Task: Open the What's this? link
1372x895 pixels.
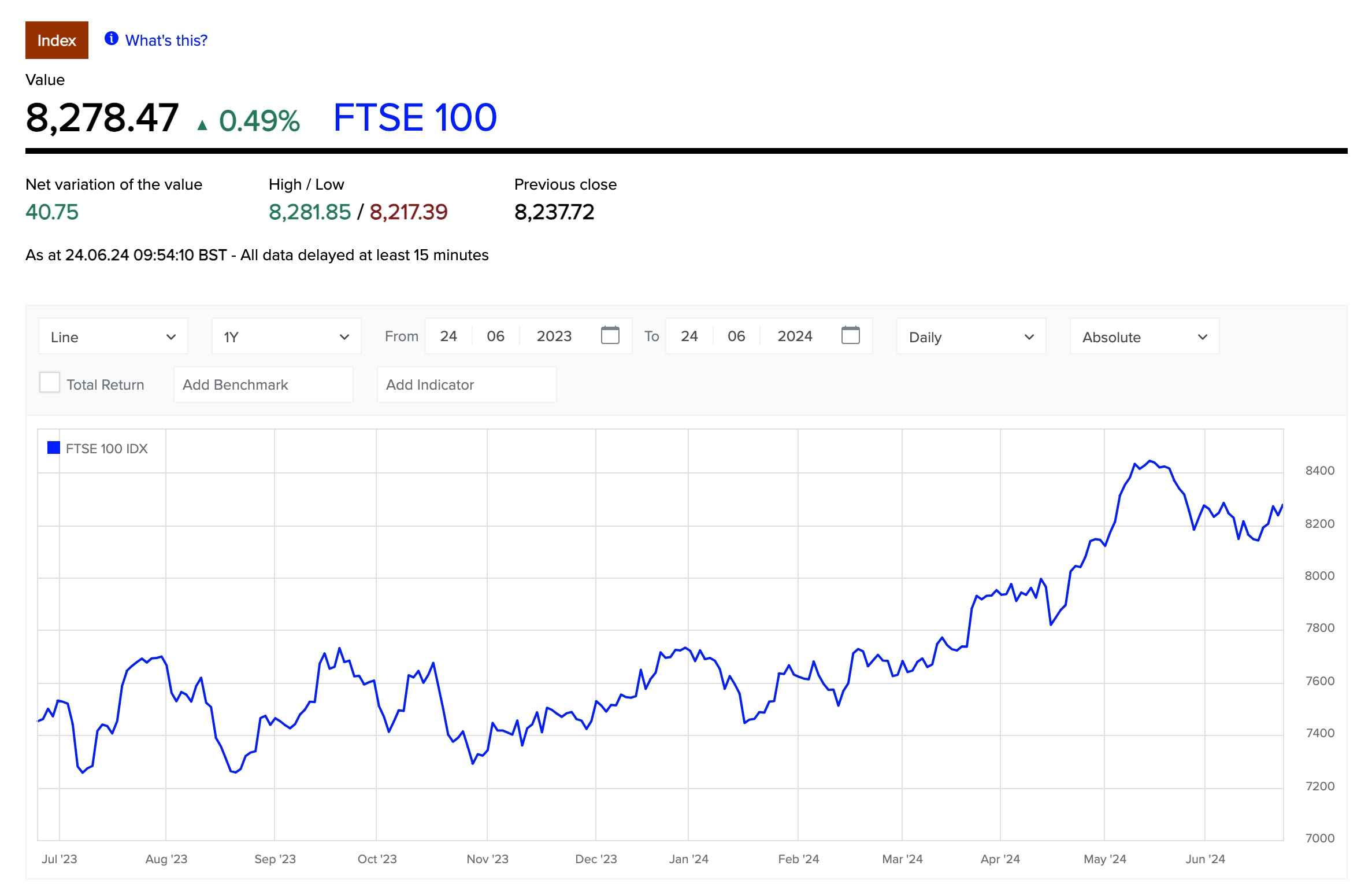Action: coord(166,40)
